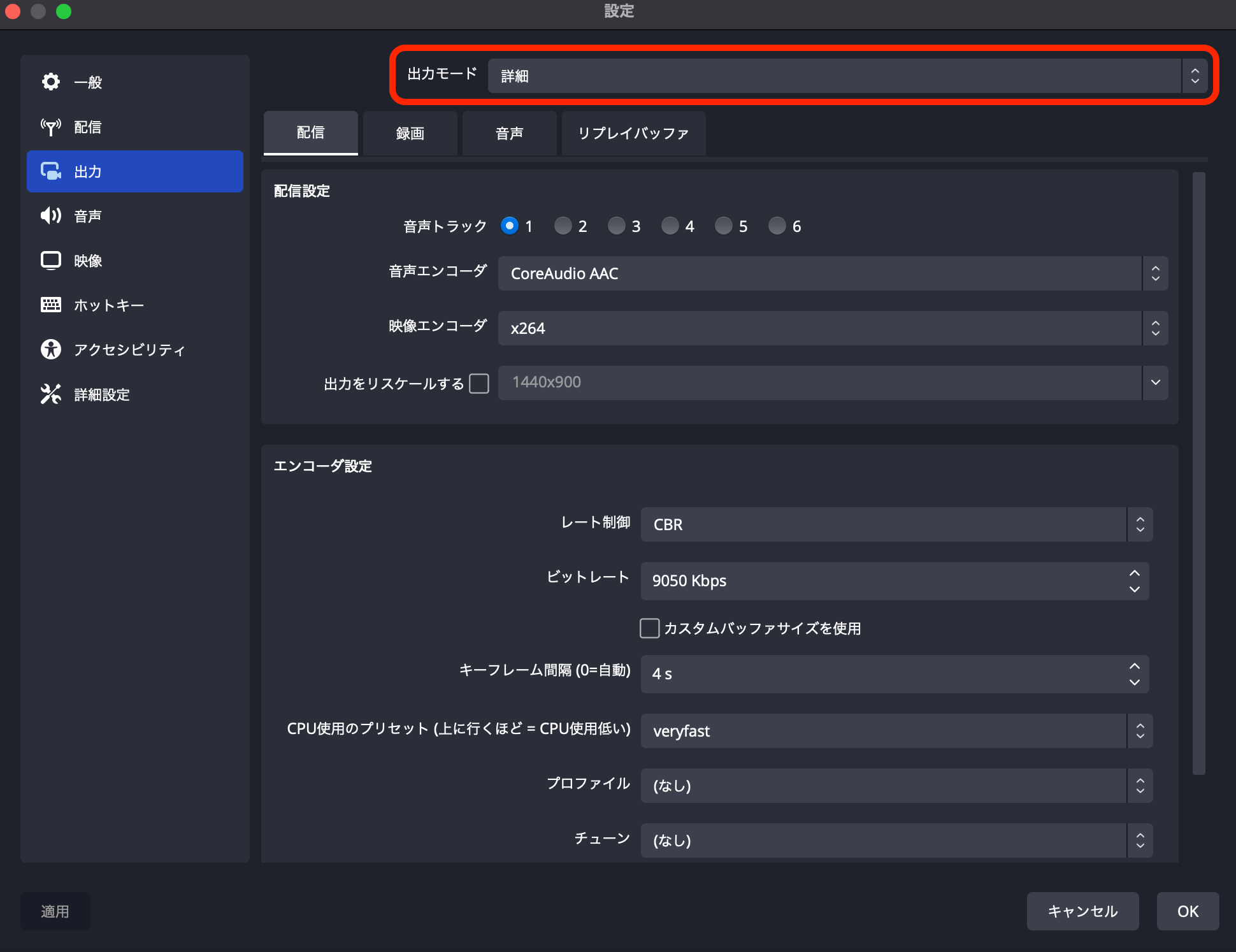Open ホットキー settings via keyboard icon
The width and height of the screenshot is (1236, 952).
(51, 305)
